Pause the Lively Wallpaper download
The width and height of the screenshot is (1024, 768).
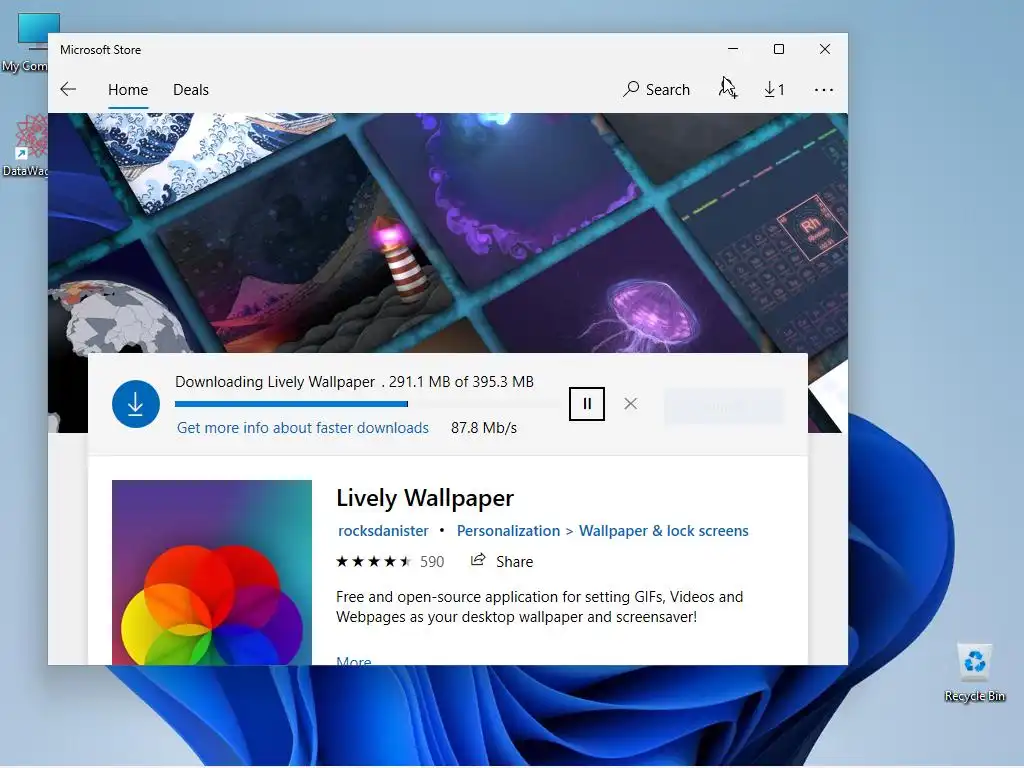click(586, 404)
